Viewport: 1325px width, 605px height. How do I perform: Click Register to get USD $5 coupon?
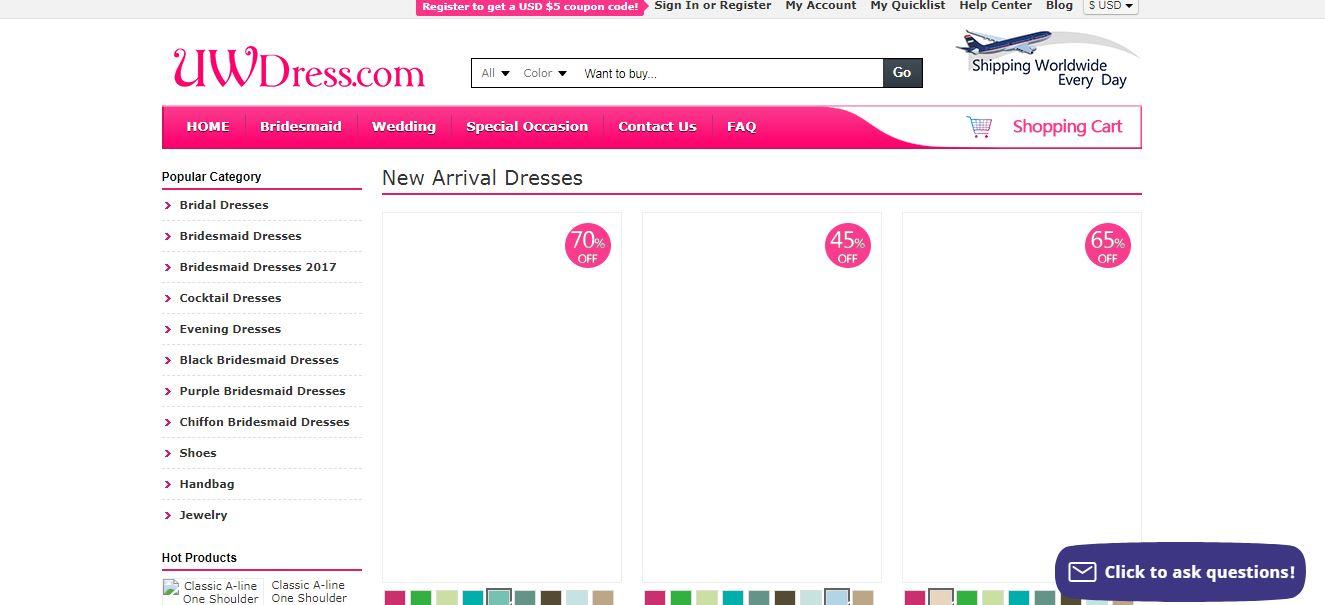pyautogui.click(x=530, y=7)
